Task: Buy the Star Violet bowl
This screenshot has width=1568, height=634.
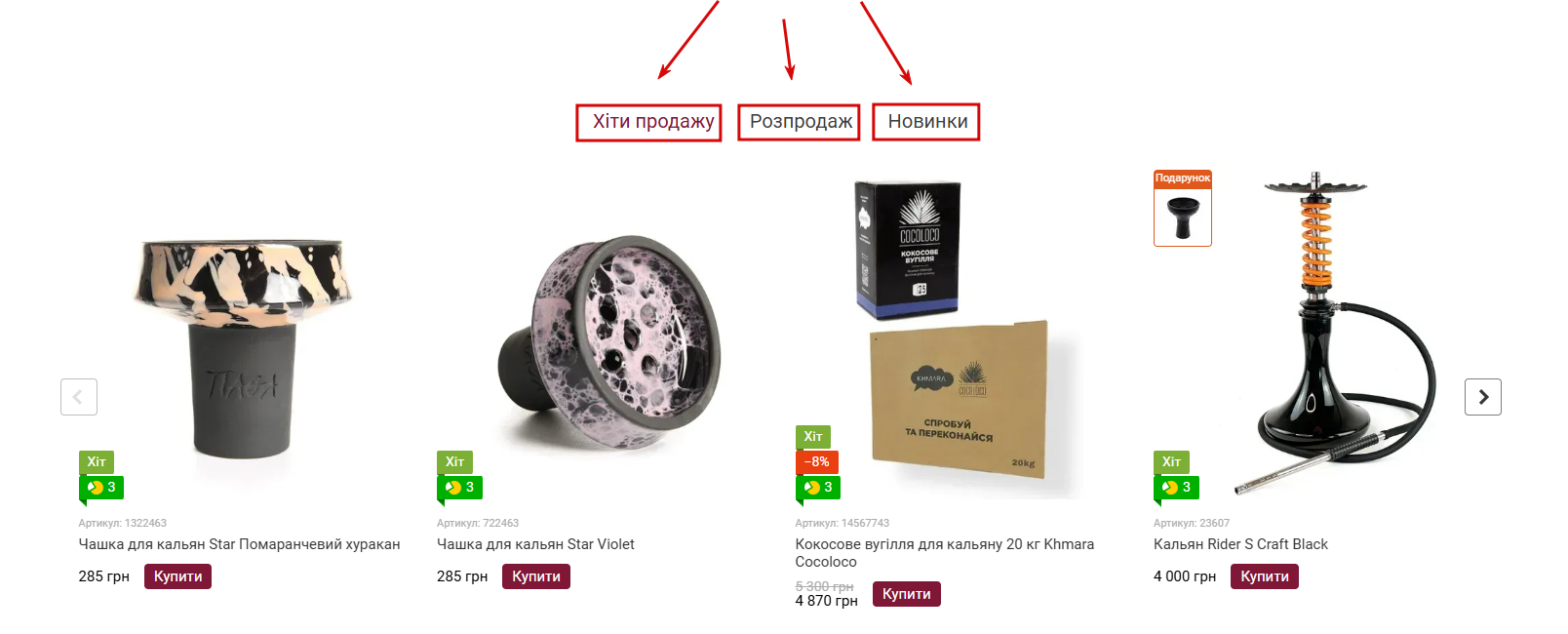Action: click(x=536, y=576)
